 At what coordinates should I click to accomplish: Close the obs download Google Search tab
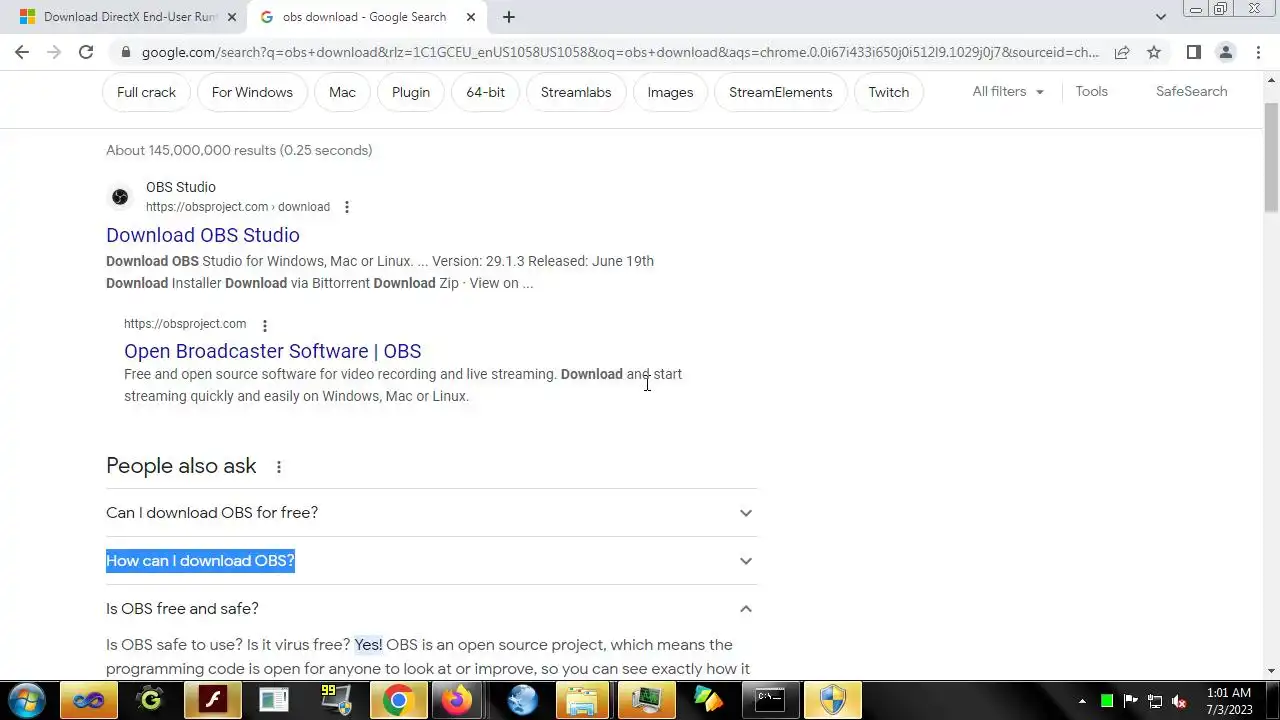click(x=470, y=17)
